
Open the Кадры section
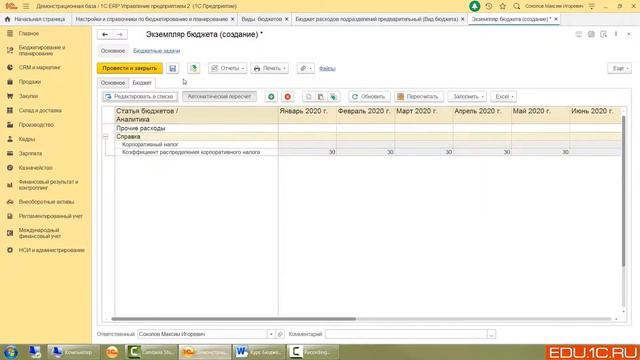[27, 139]
